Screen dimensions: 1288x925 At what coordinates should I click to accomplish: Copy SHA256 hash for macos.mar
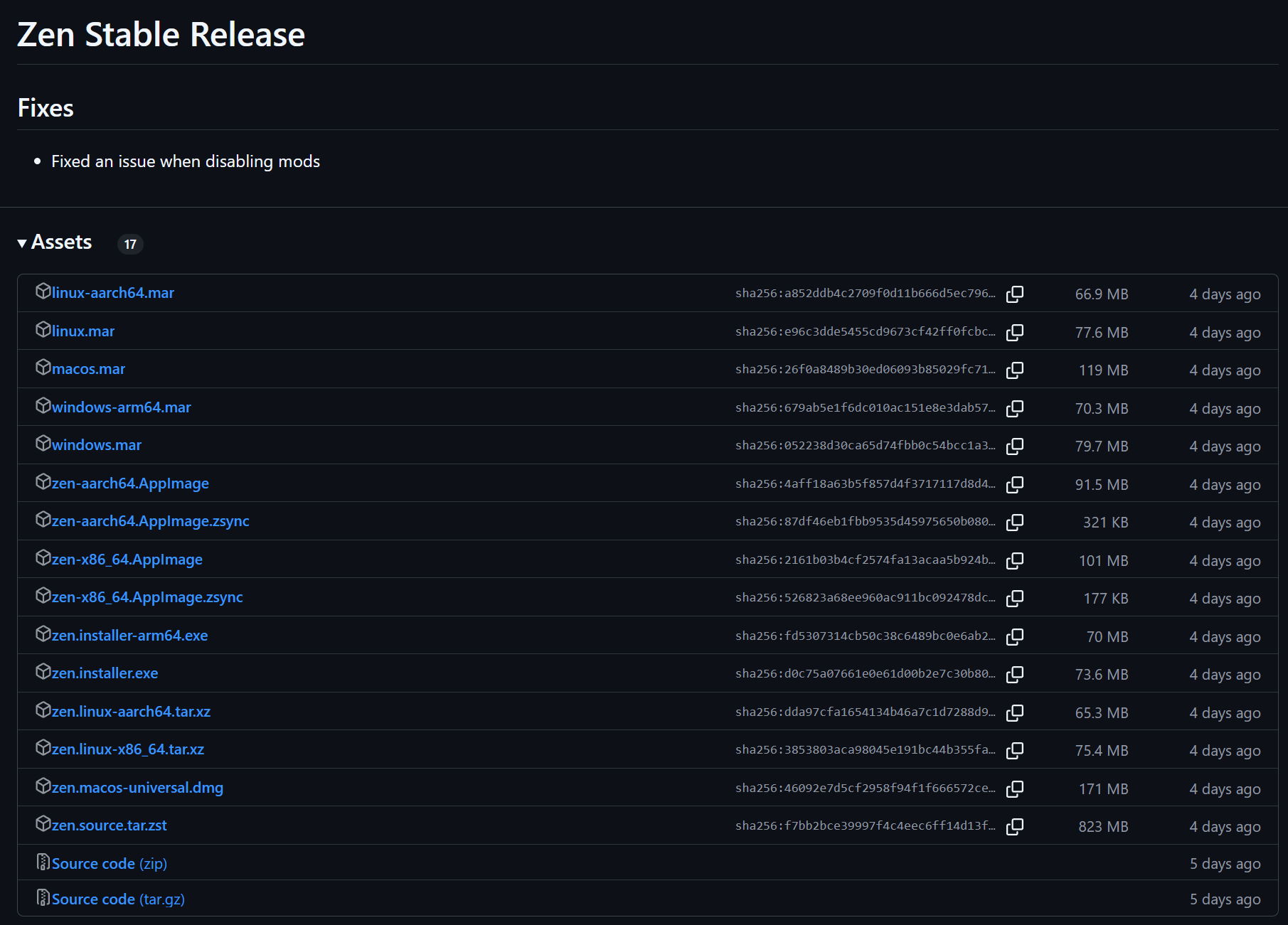click(x=1015, y=370)
